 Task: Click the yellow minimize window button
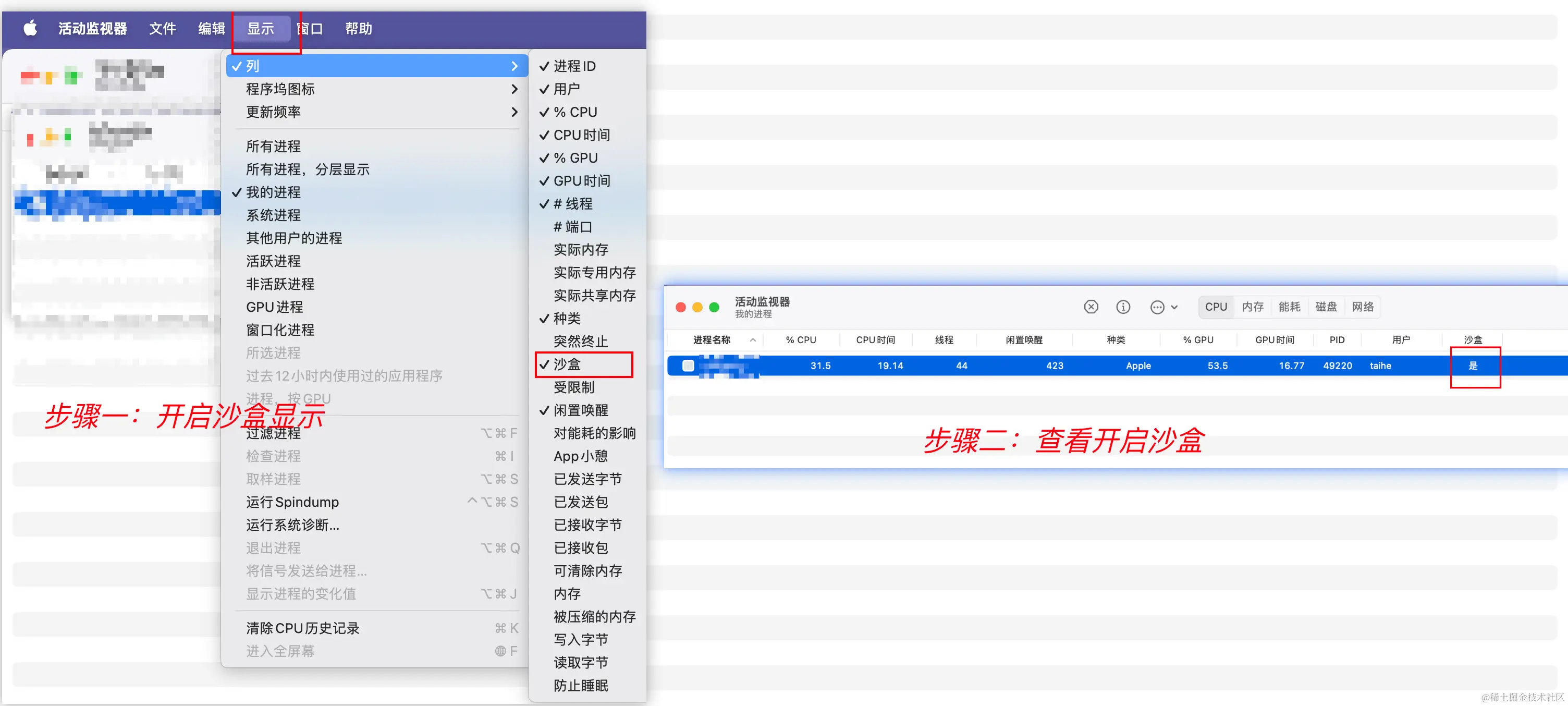tap(697, 307)
